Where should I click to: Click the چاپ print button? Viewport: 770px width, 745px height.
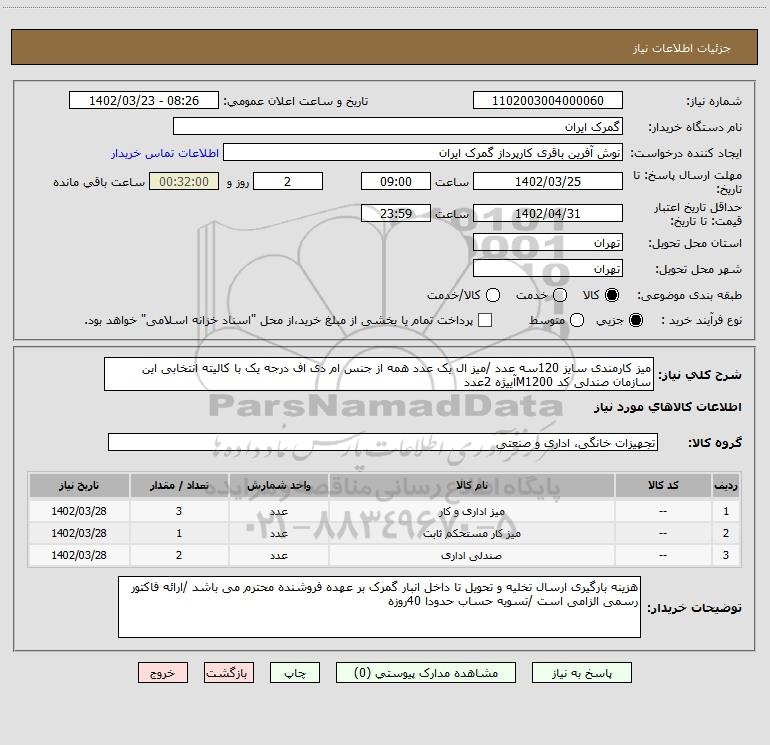(295, 672)
